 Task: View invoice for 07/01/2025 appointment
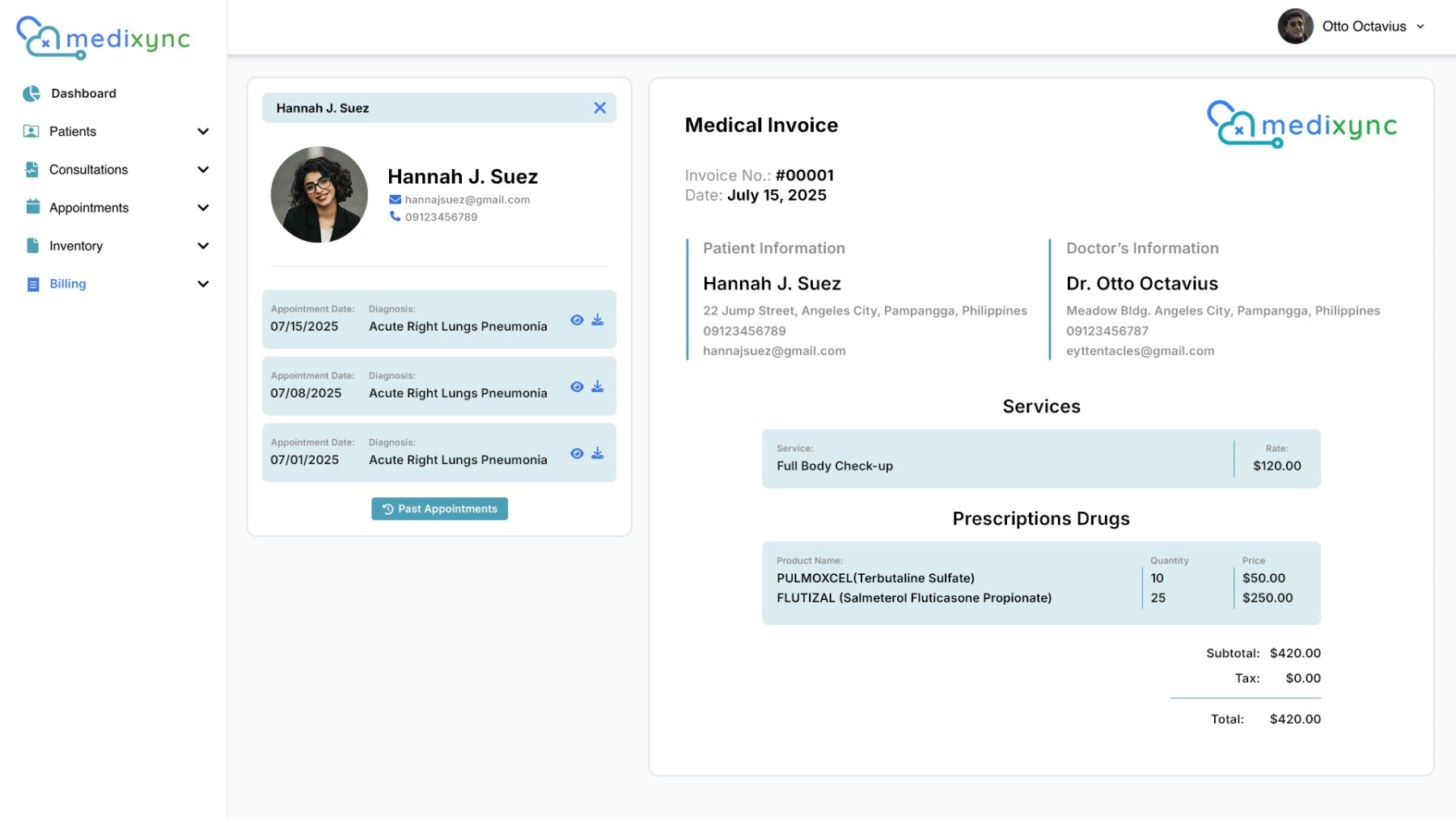[577, 454]
